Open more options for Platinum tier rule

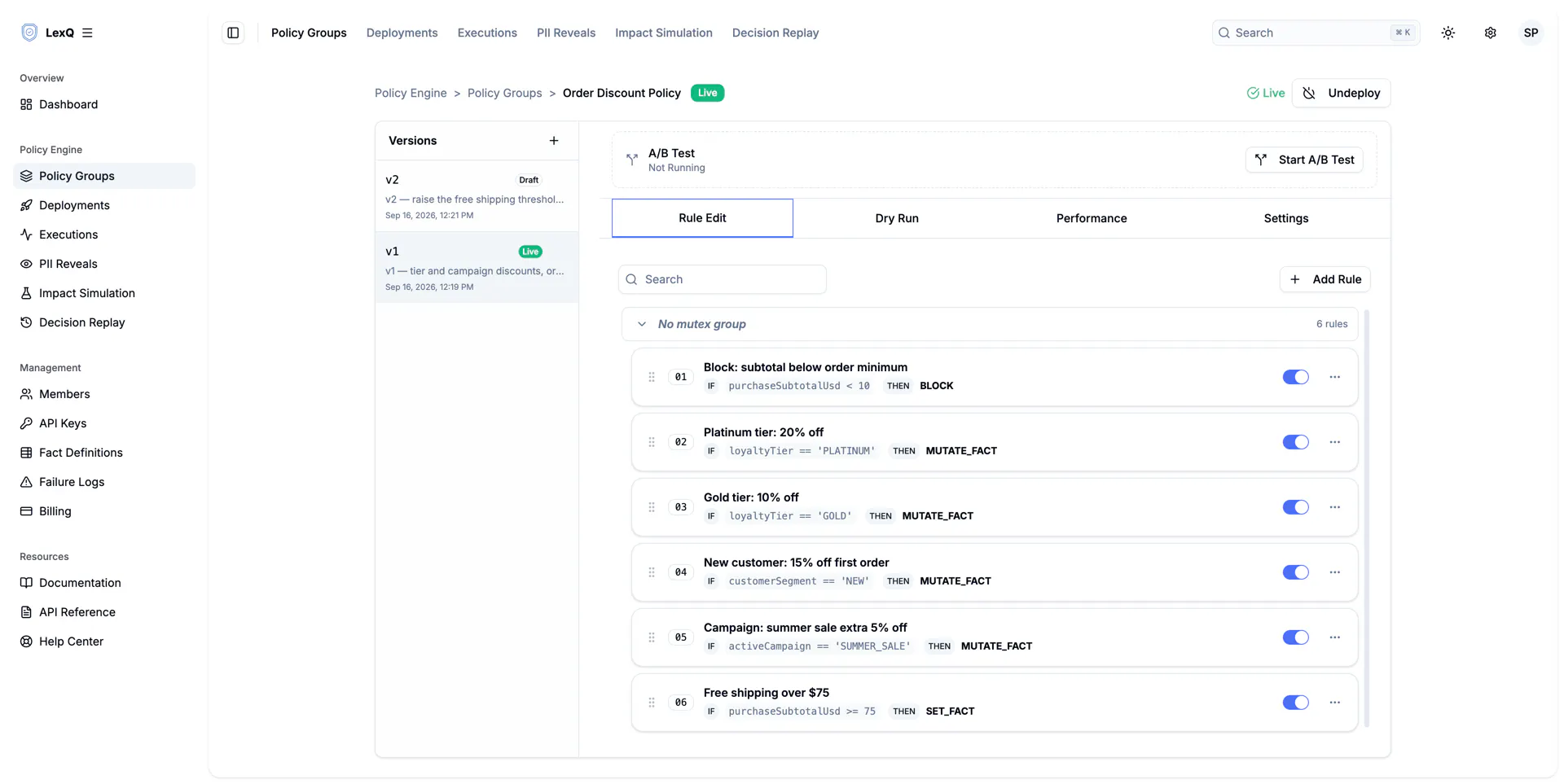[x=1334, y=442]
